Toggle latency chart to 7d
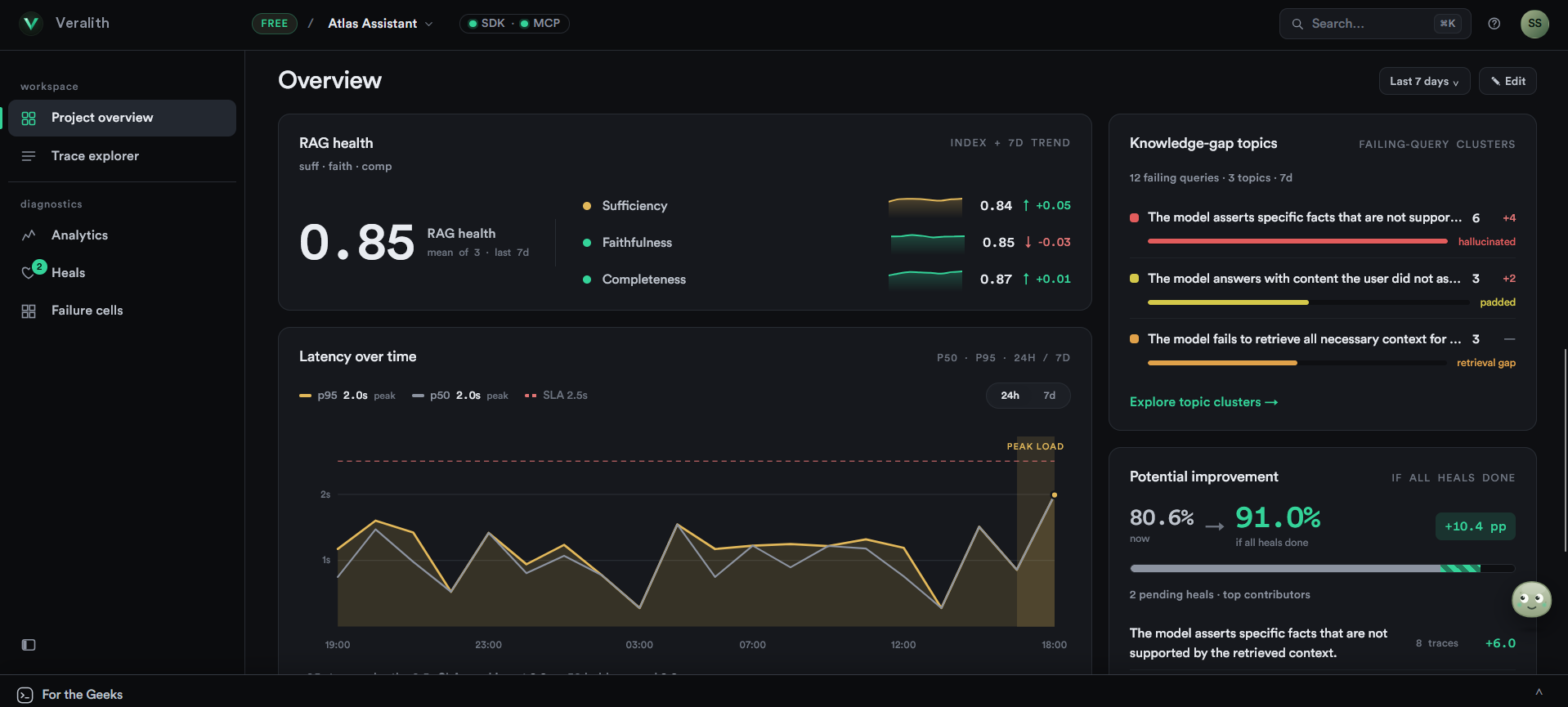Viewport: 1568px width, 707px height. pos(1049,396)
